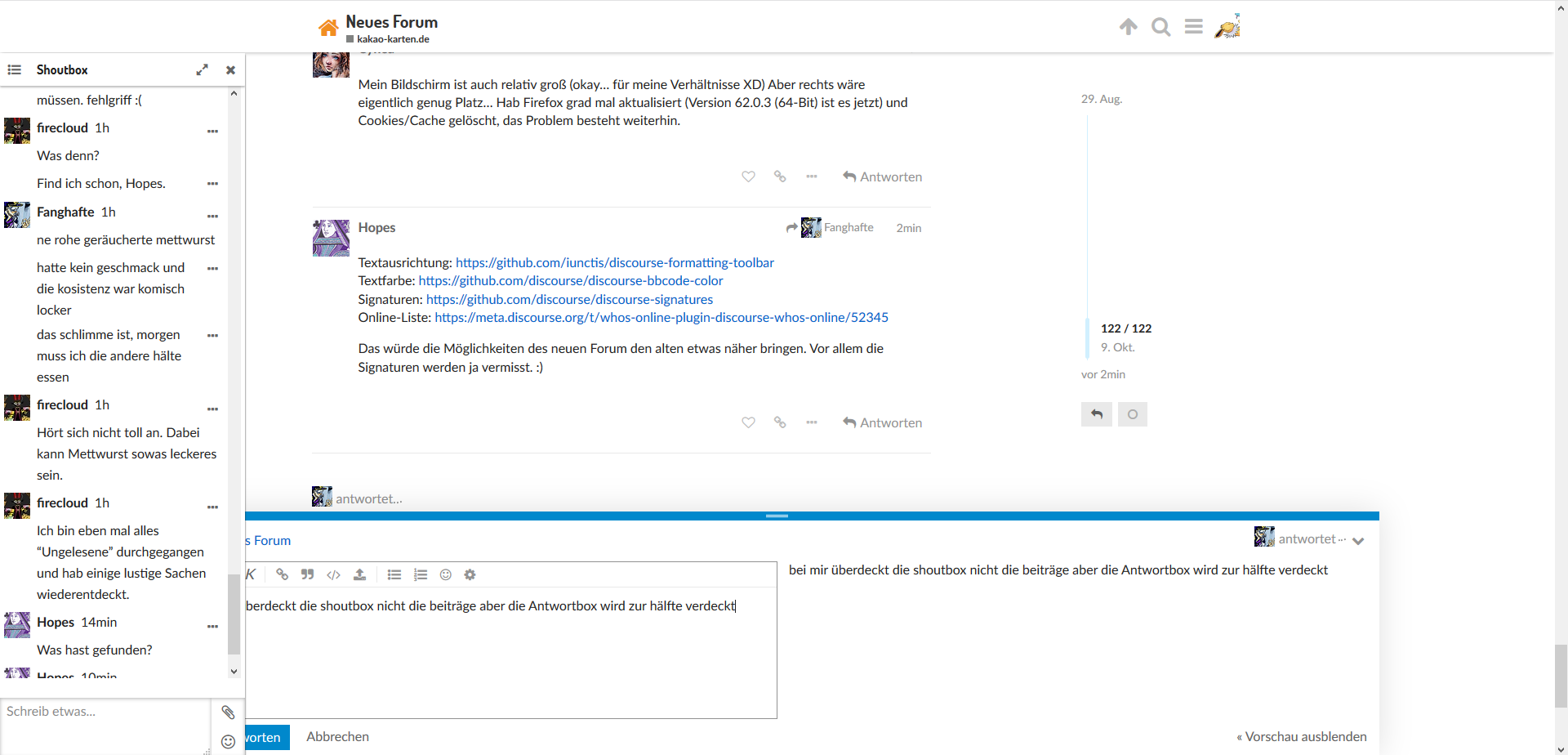Hide the preview with Vorschau ausblenden
1568x755 pixels.
click(1301, 736)
